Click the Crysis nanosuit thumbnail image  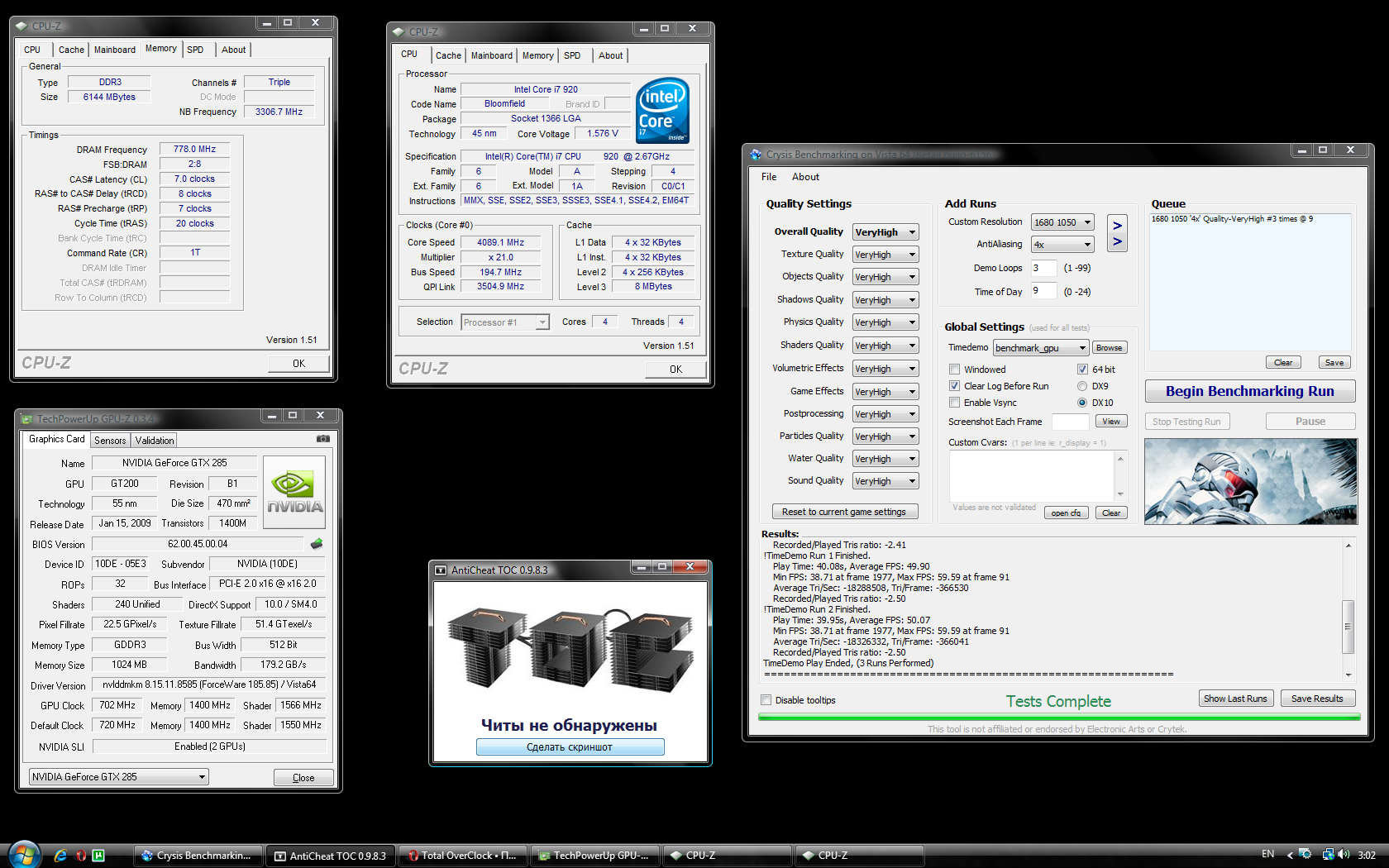tap(1250, 481)
